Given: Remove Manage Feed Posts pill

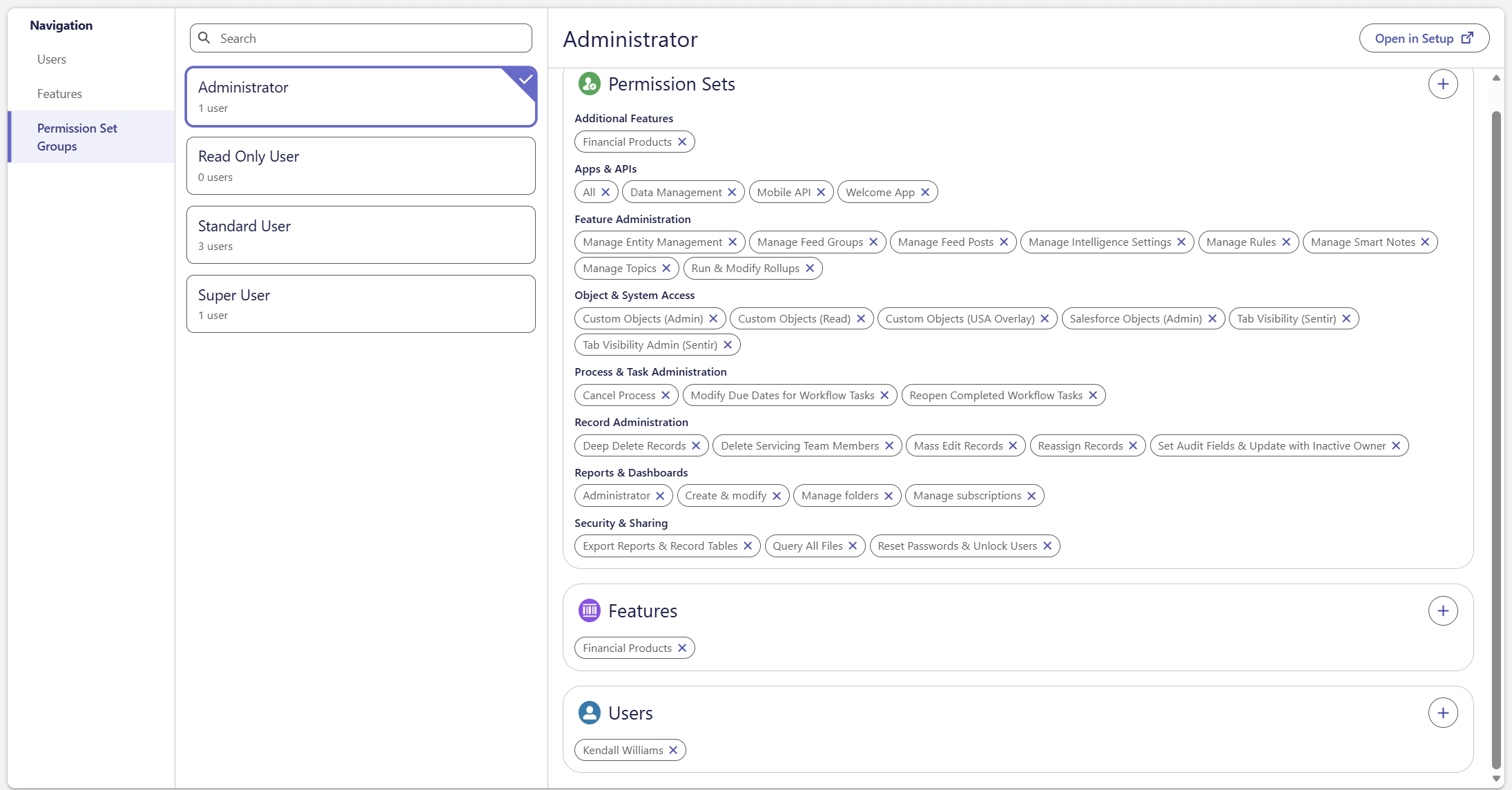Looking at the screenshot, I should tap(1004, 242).
